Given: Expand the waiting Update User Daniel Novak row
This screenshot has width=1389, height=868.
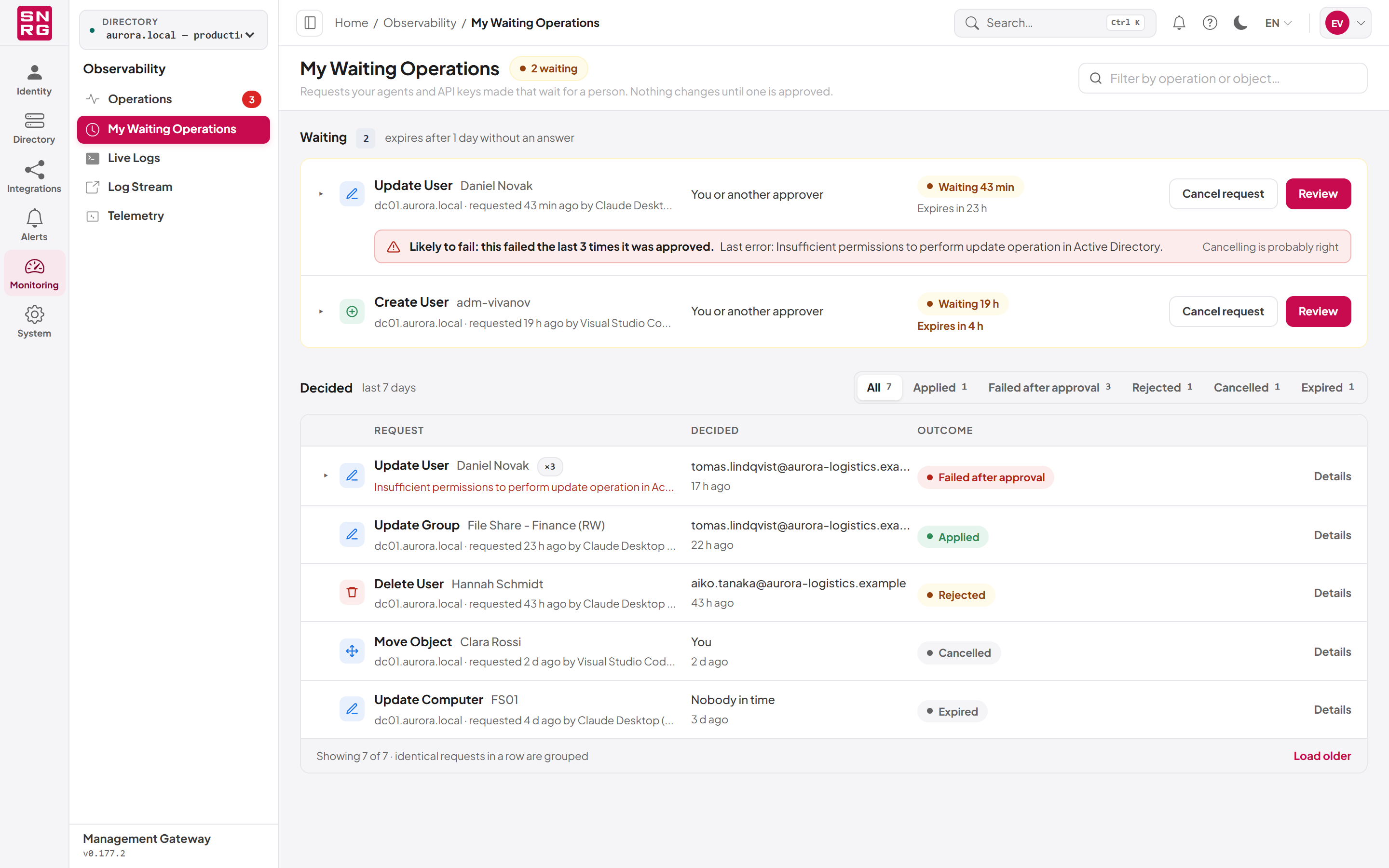Looking at the screenshot, I should 321,194.
